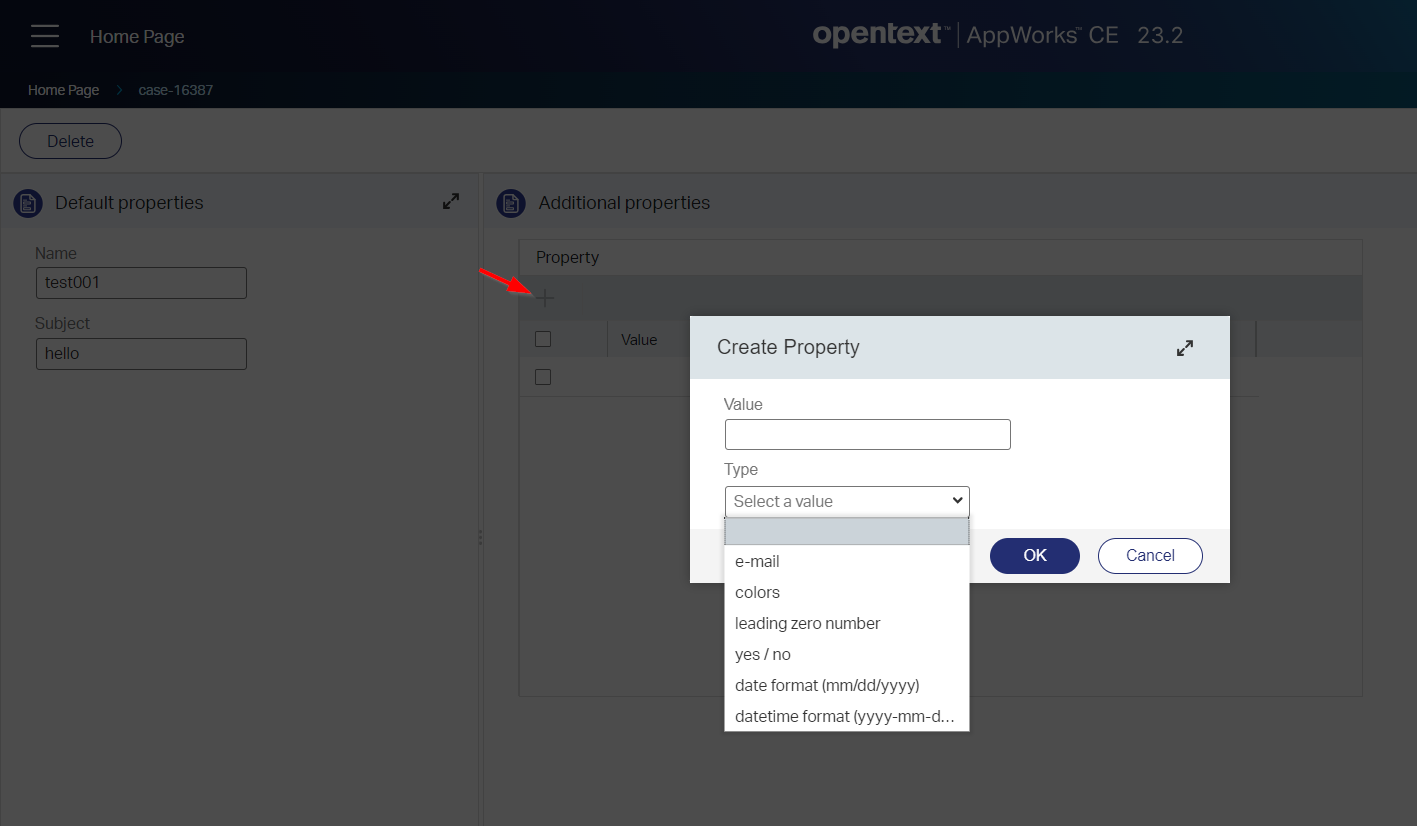Click the Home Page breadcrumb link
This screenshot has width=1417, height=826.
click(x=63, y=90)
